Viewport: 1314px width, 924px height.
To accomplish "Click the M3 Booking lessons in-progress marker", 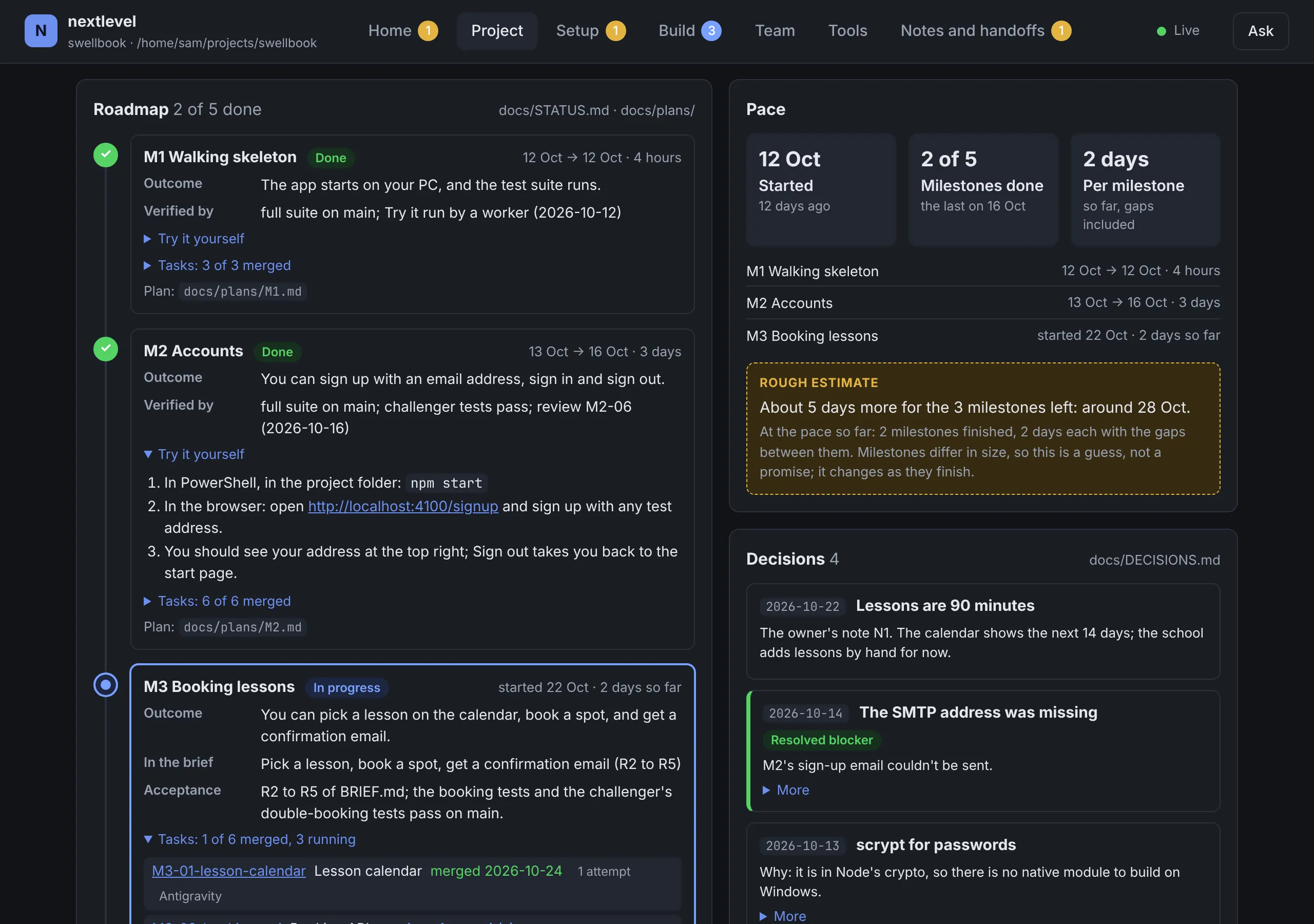I will (106, 685).
